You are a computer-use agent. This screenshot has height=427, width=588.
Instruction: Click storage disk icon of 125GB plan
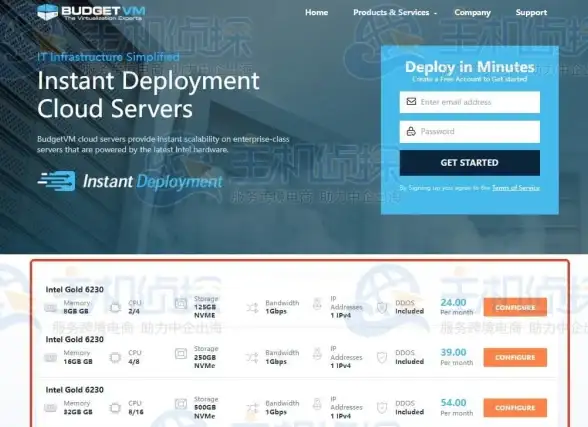coord(181,304)
